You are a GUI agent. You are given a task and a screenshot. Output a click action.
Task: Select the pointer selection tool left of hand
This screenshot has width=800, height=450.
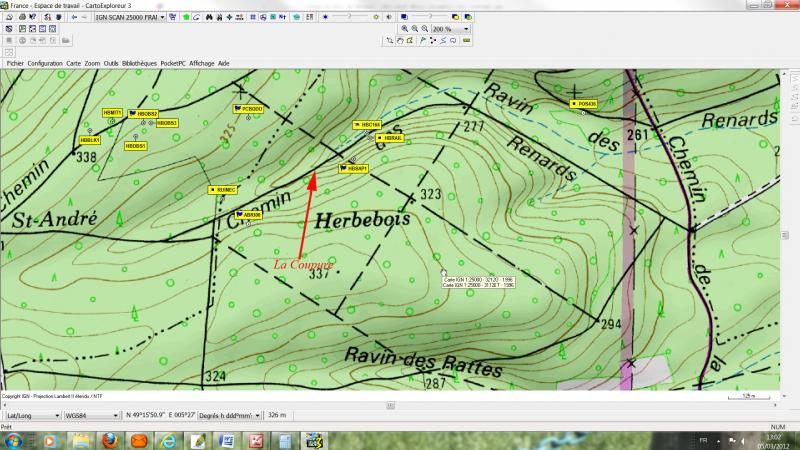(390, 40)
